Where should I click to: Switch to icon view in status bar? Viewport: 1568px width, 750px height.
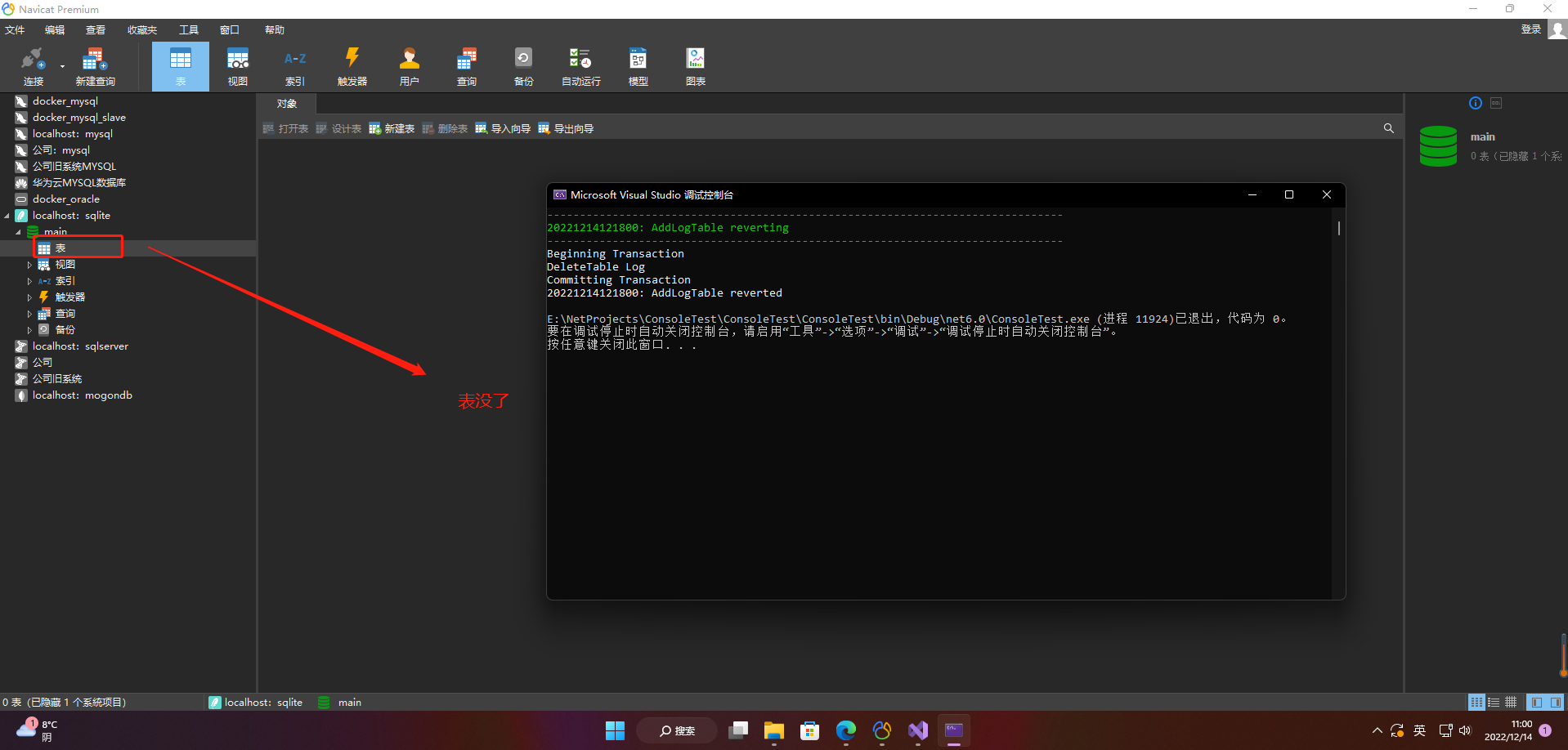(x=1476, y=702)
